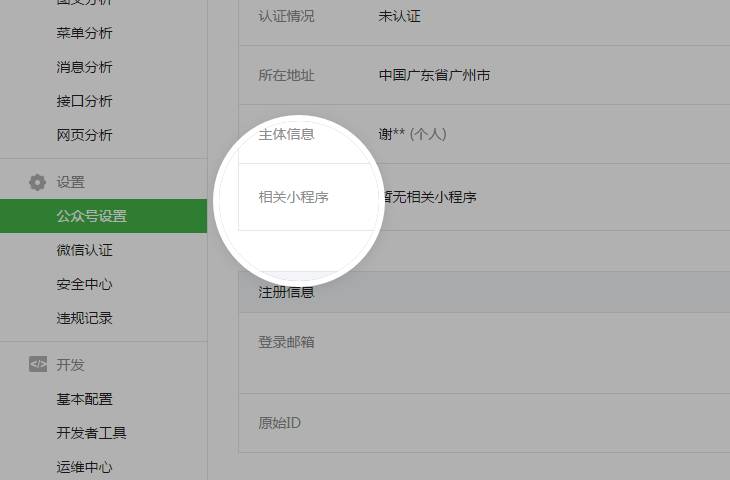Select 消息分析 from the sidebar
The width and height of the screenshot is (730, 480).
tap(84, 67)
